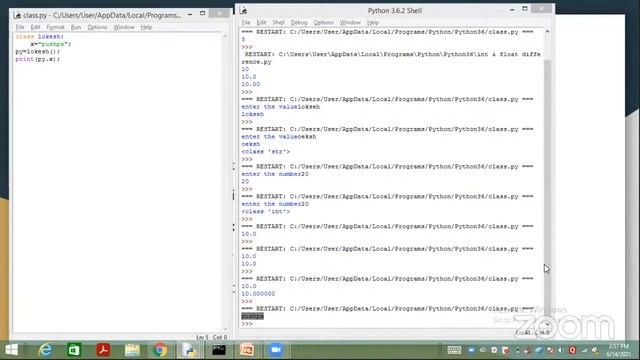Click '10.00' output line in shell
The width and height of the screenshot is (640, 360).
point(251,84)
